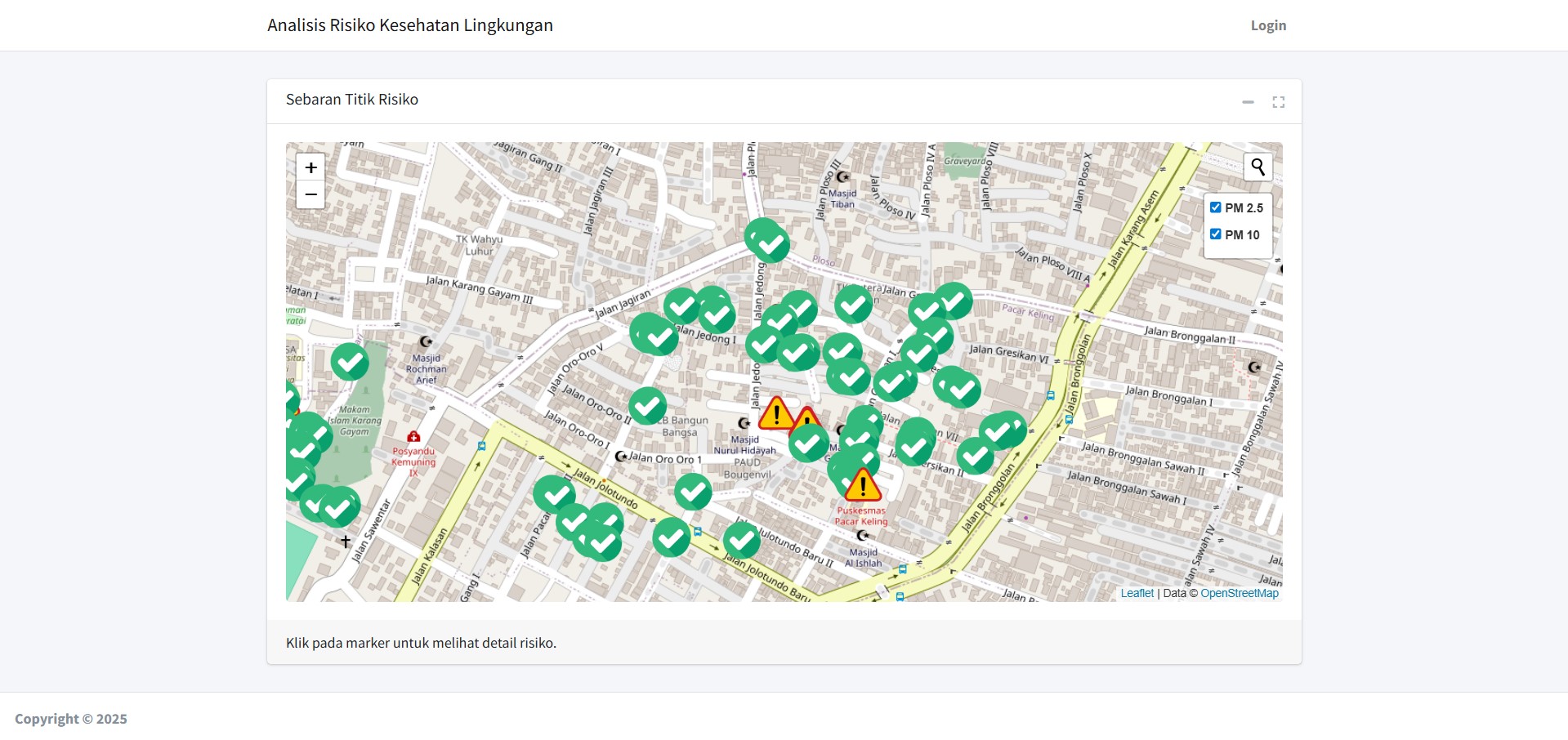This screenshot has height=740, width=1568.
Task: Click green check marker near Makam Islam Karang Gayam
Action: [x=350, y=362]
